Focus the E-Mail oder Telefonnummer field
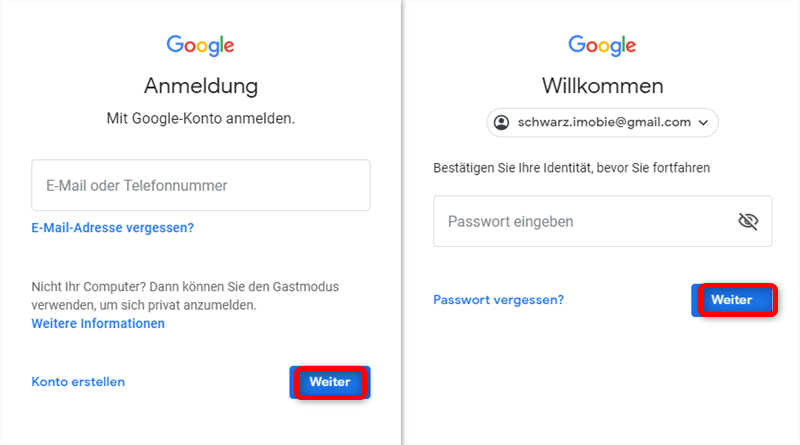This screenshot has width=800, height=445. [x=200, y=185]
